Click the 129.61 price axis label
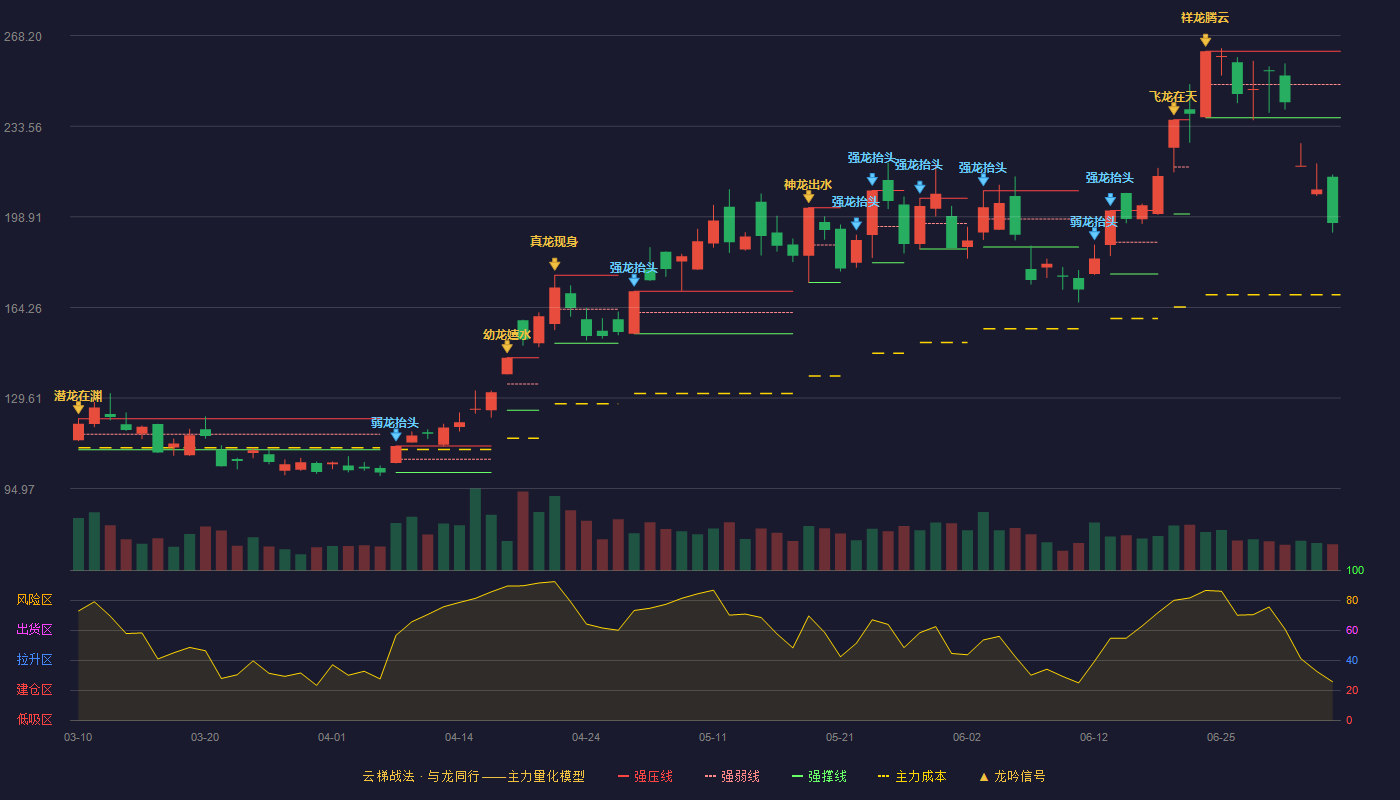 coord(22,398)
